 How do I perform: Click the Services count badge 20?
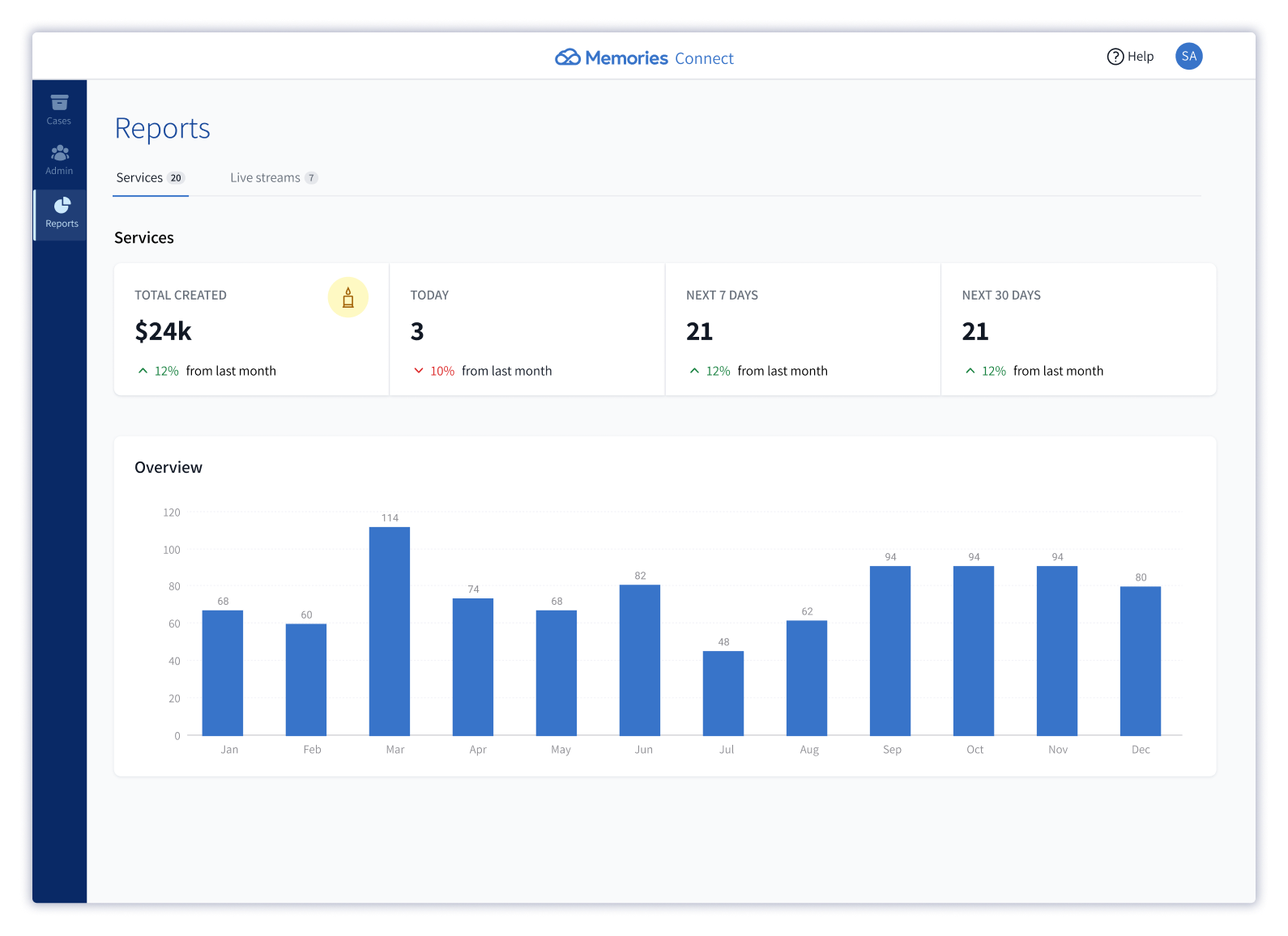[x=176, y=178]
